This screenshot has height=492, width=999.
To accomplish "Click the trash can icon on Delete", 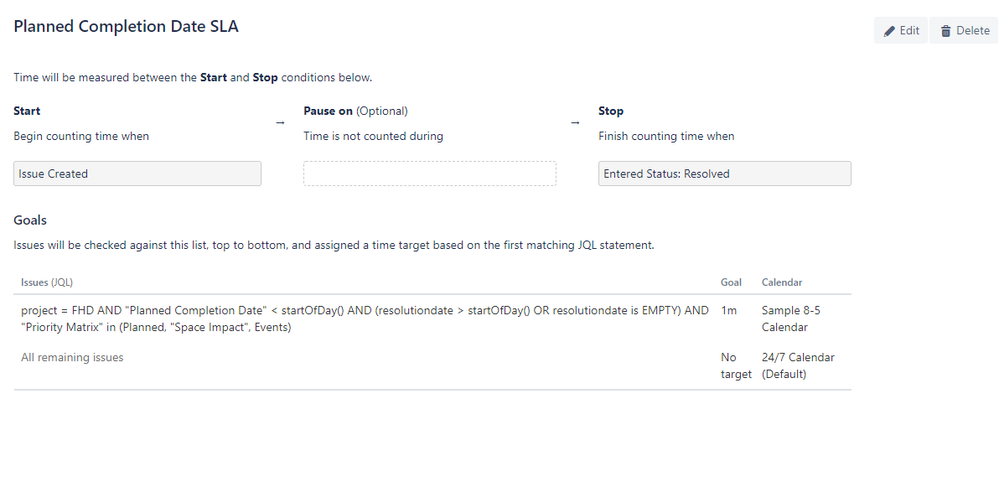I will pos(946,31).
